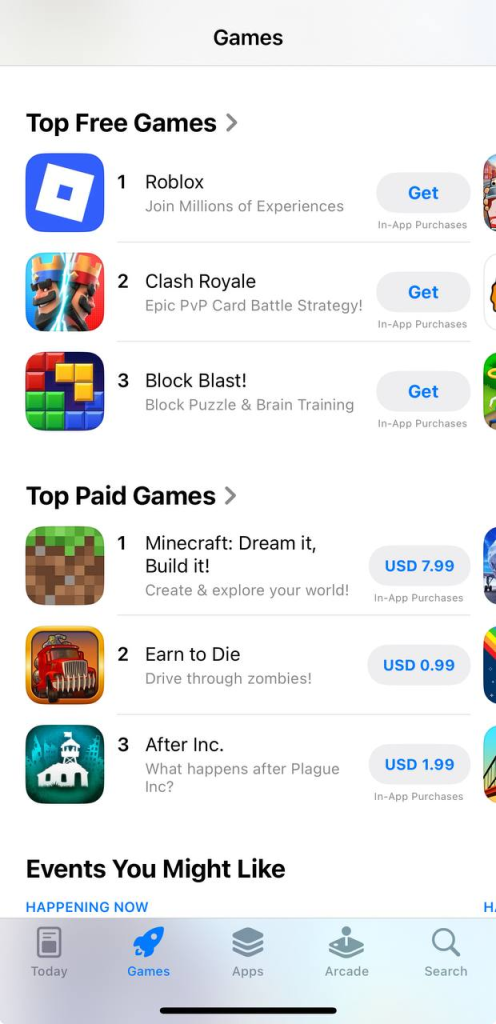Buy Minecraft for USD 7.99
Viewport: 496px width, 1024px height.
419,566
